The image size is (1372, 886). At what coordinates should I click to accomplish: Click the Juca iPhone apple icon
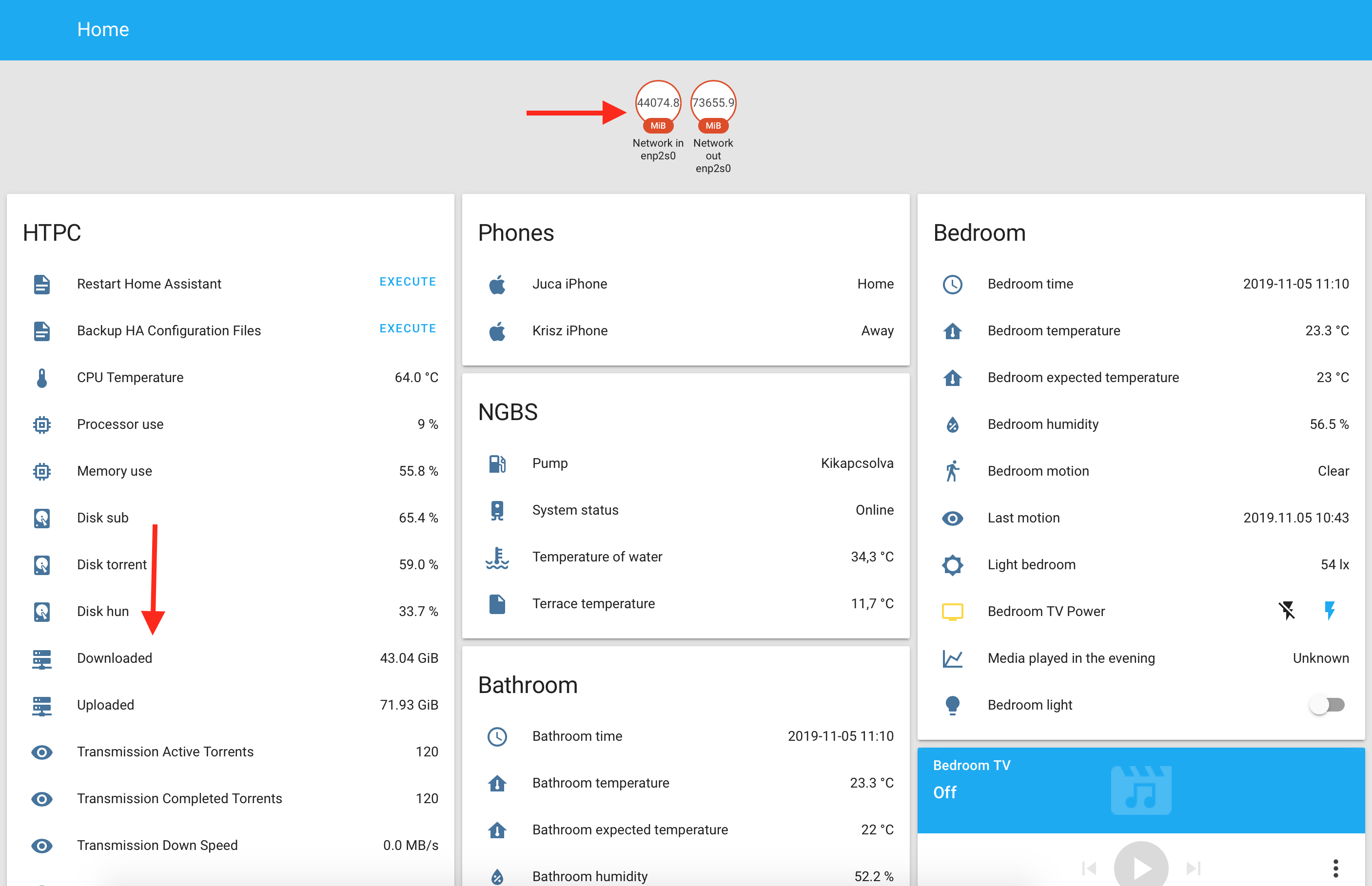point(497,284)
